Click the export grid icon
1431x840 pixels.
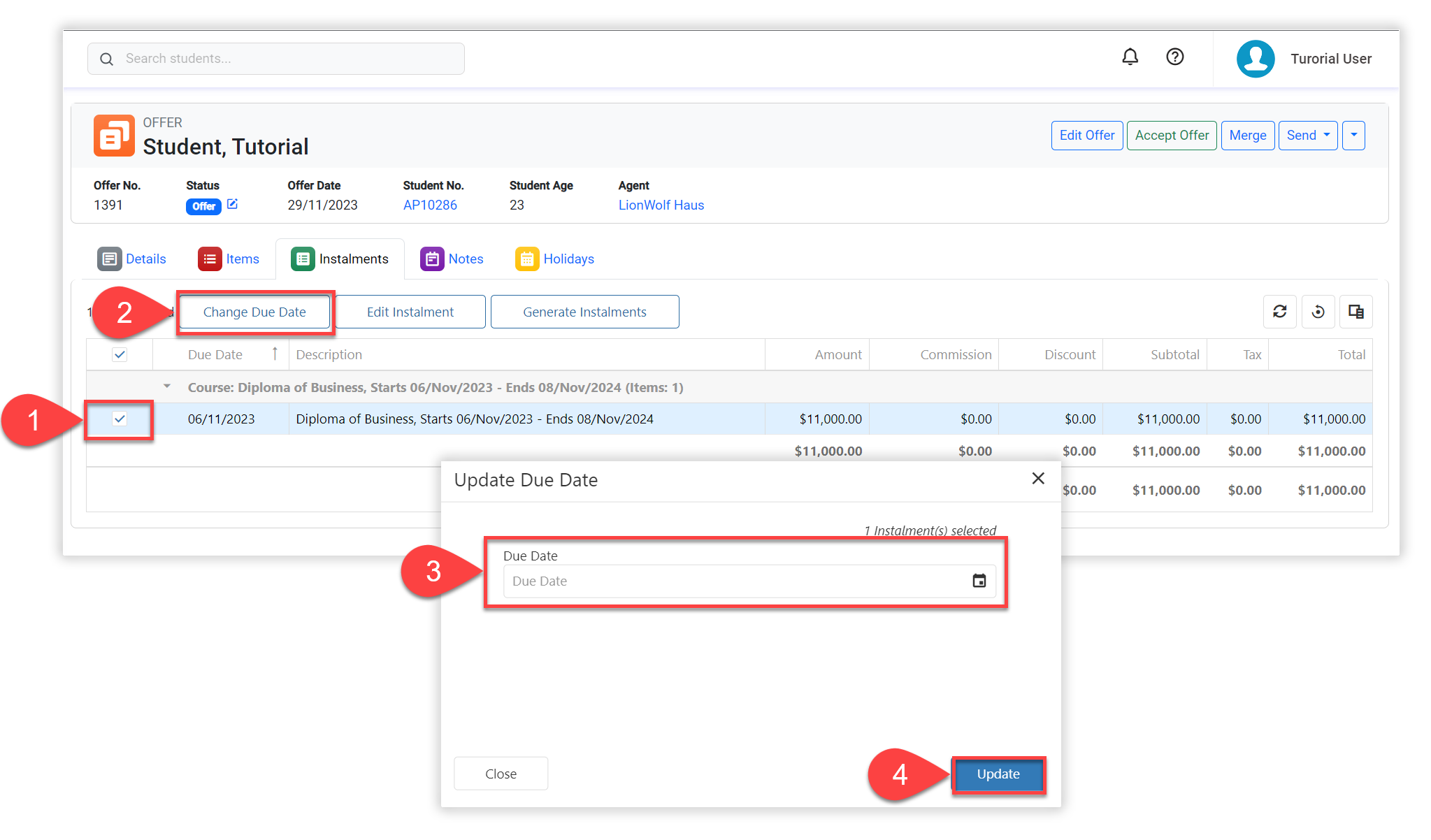pos(1356,312)
